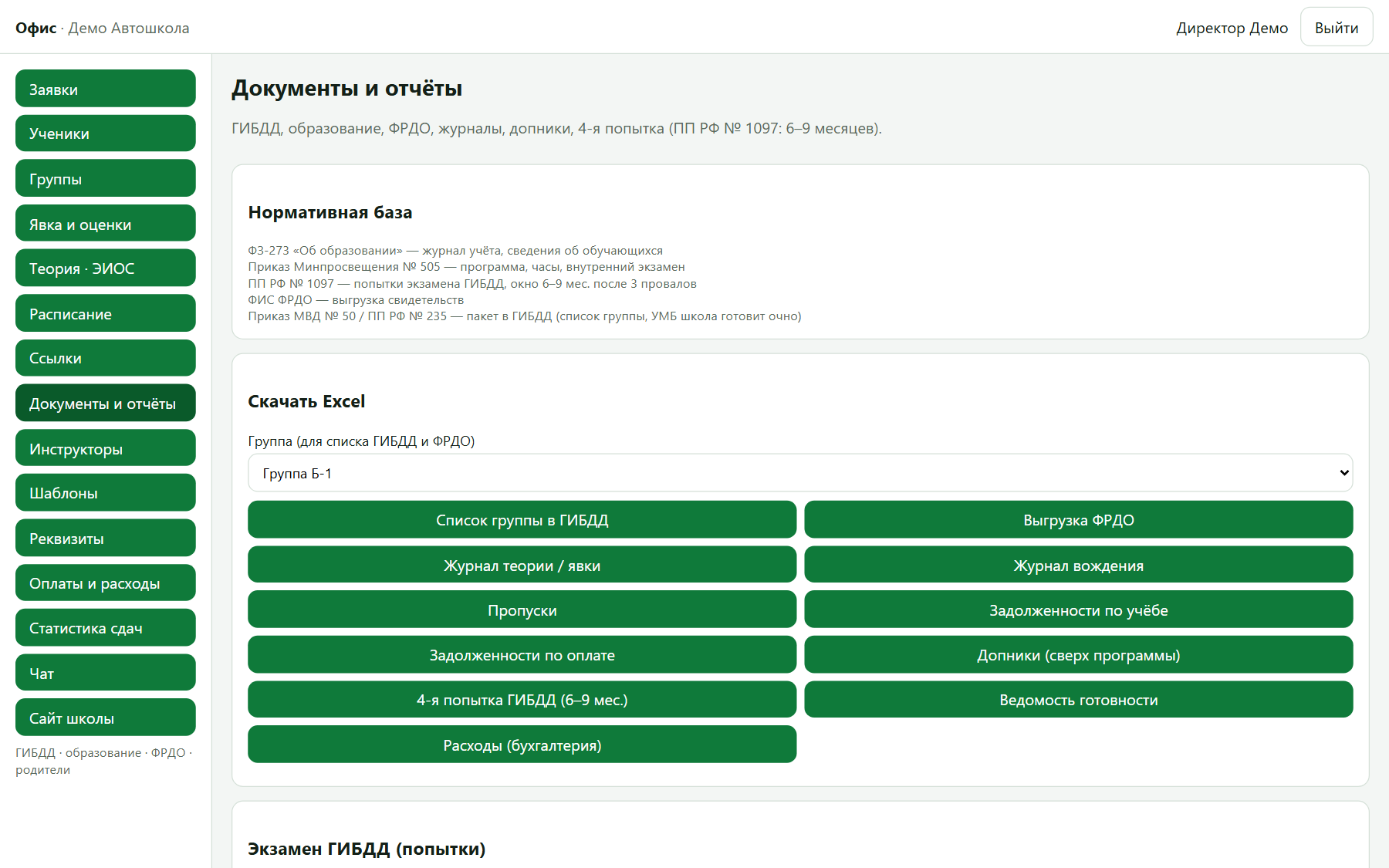Click the Офис header title
This screenshot has width=1389, height=868.
(35, 28)
